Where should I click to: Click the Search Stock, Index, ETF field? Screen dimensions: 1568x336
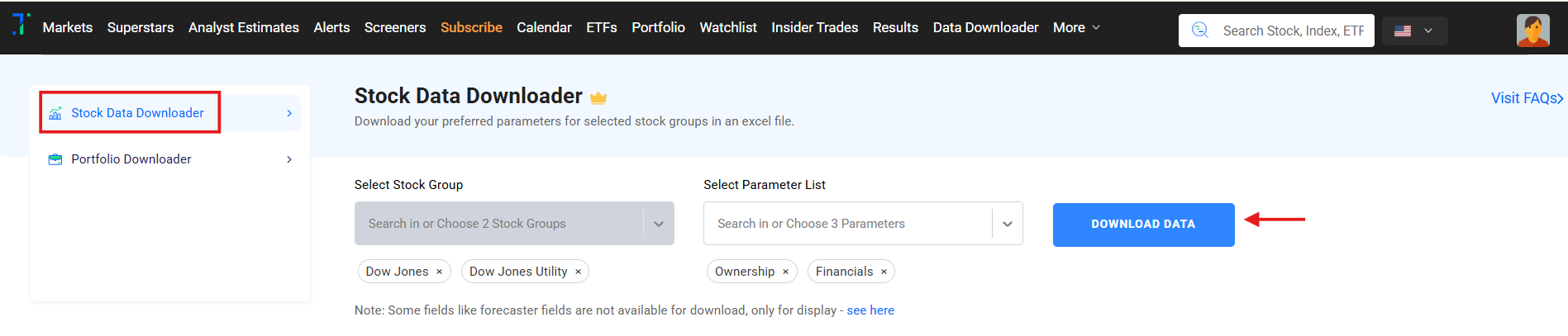click(1293, 31)
